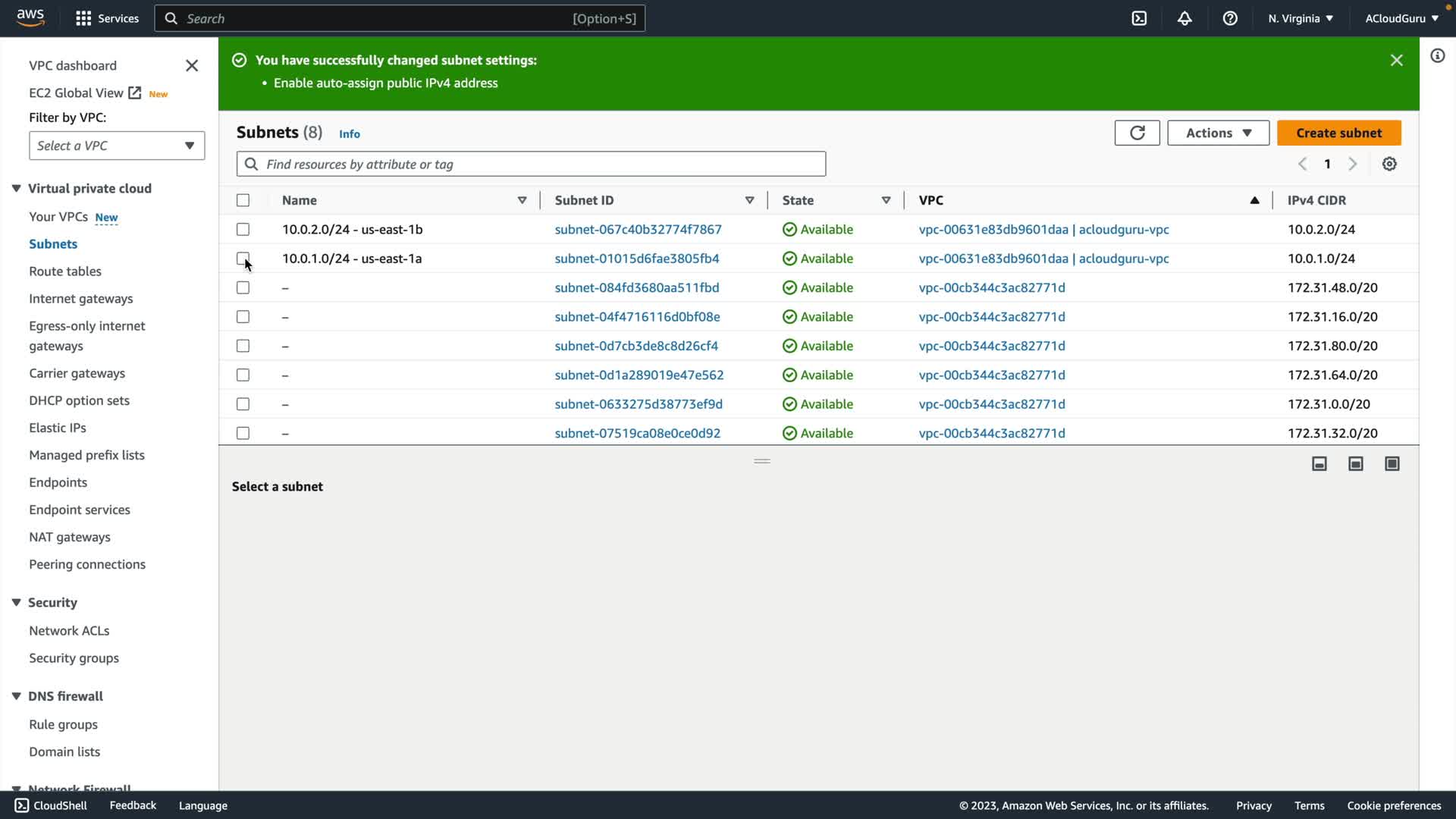Screen dimensions: 1456x819
Task: Open the info panel icon at right edge
Action: coord(1437,55)
